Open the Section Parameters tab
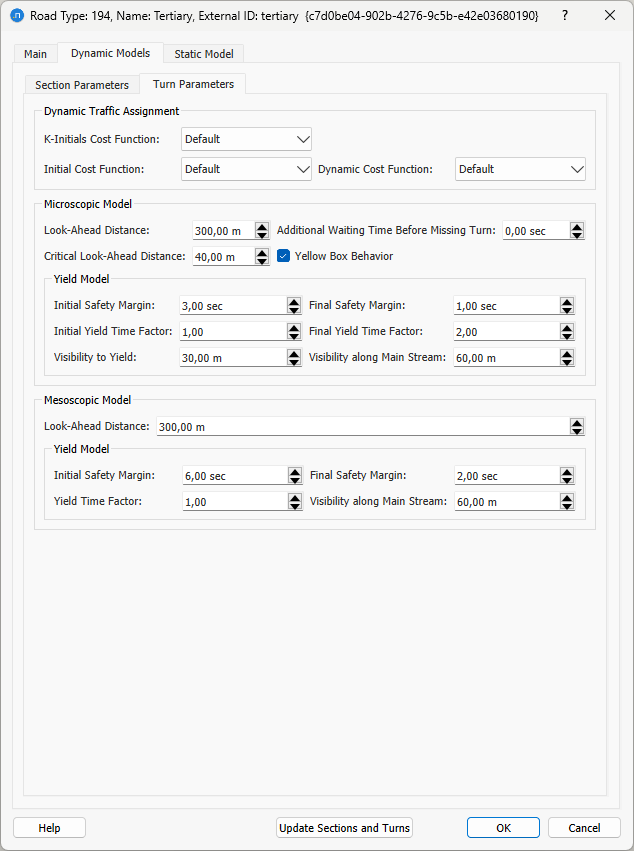634x851 pixels. pyautogui.click(x=81, y=85)
